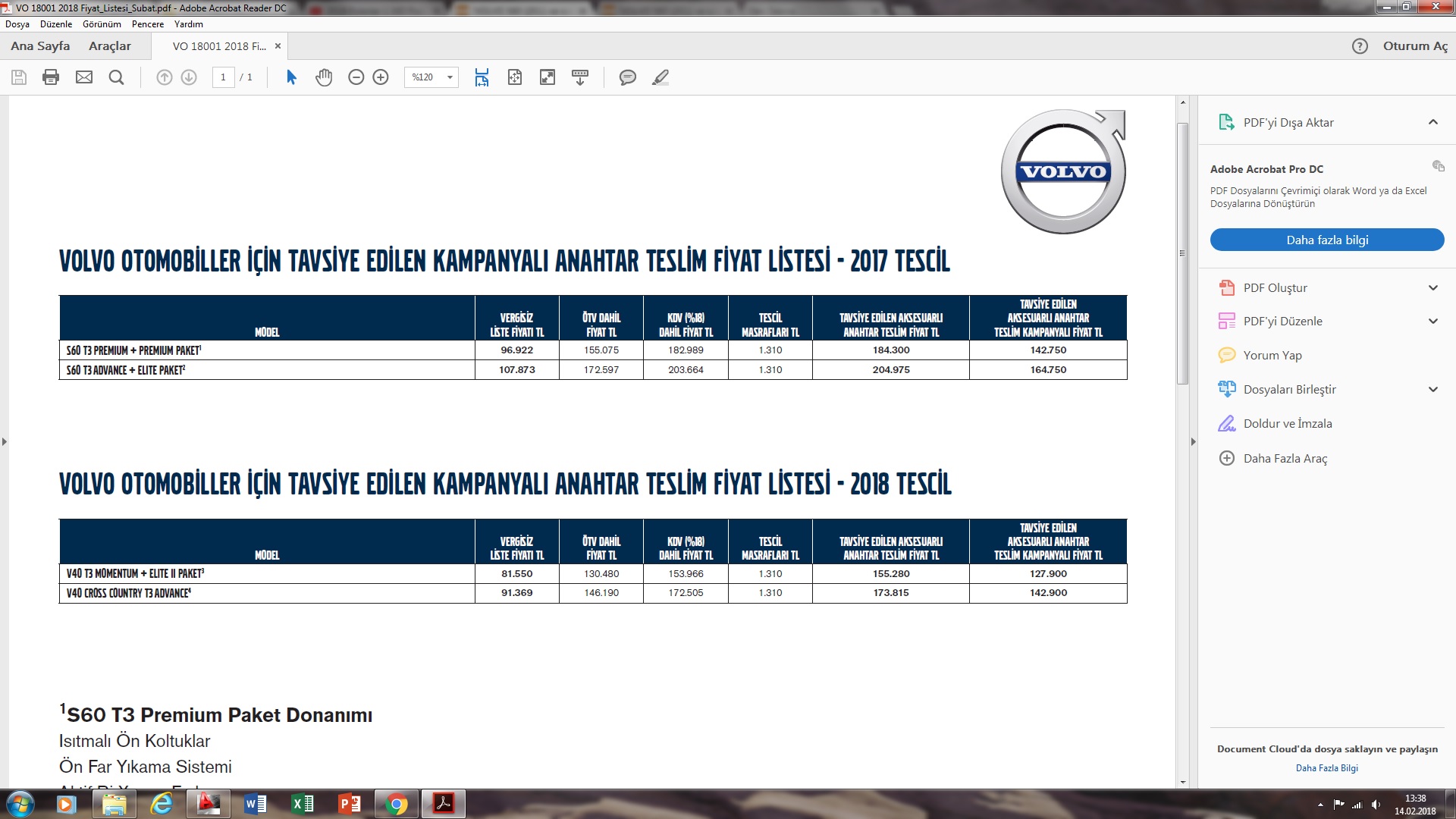This screenshot has height=819, width=1456.
Task: Click the copy icon beside Acrobat Pro DC
Action: point(1438,166)
